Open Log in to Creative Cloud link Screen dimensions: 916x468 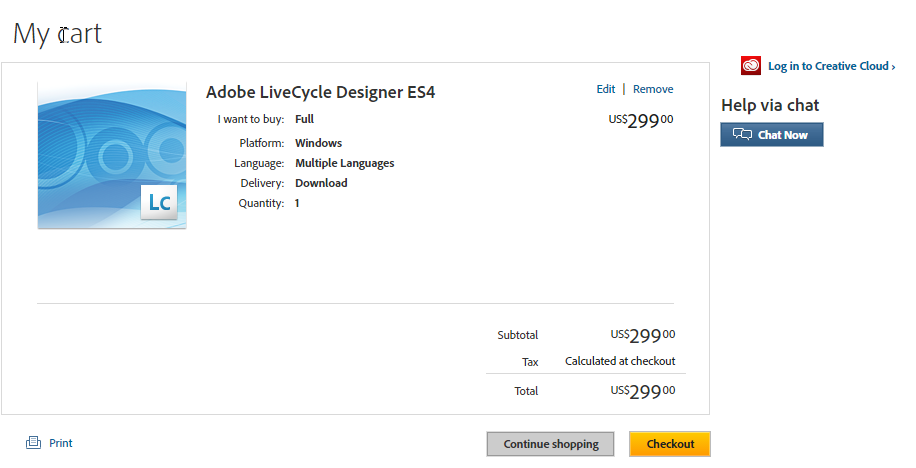[831, 66]
